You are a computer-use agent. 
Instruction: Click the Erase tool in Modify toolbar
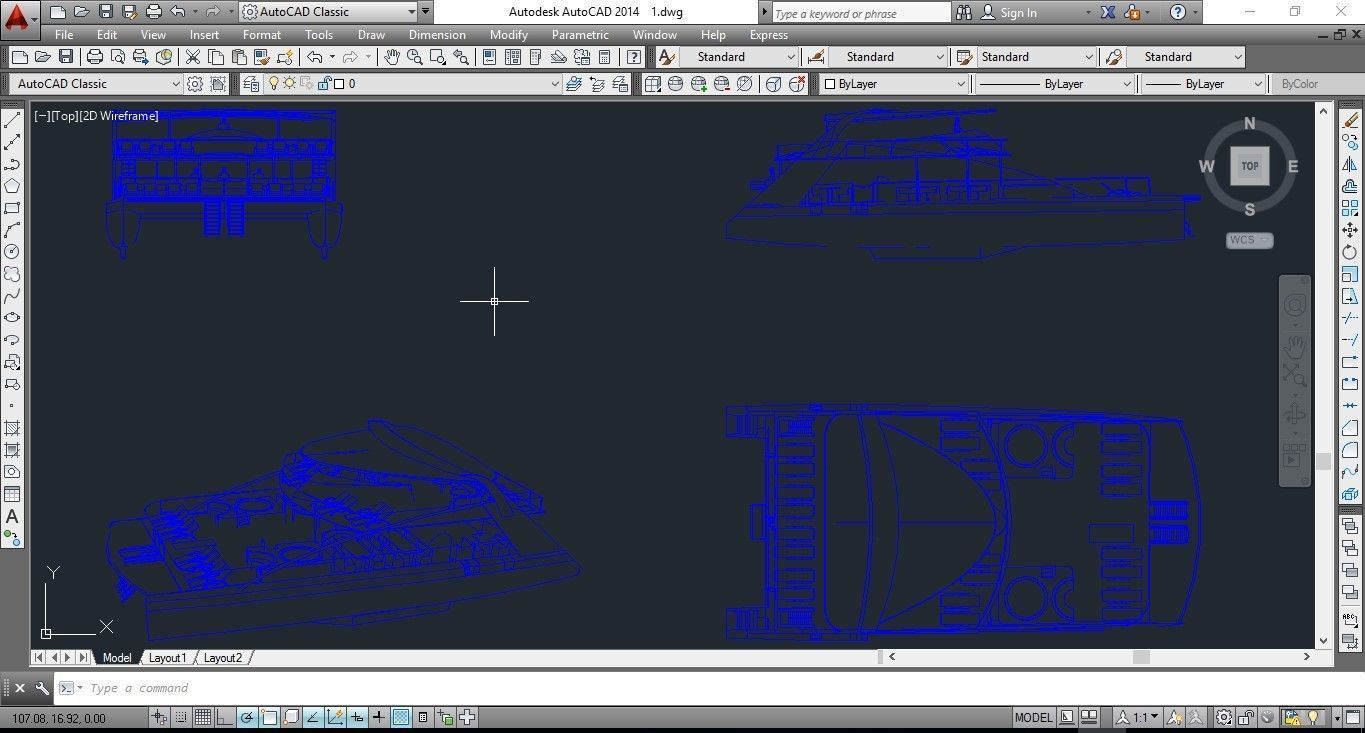point(1350,120)
